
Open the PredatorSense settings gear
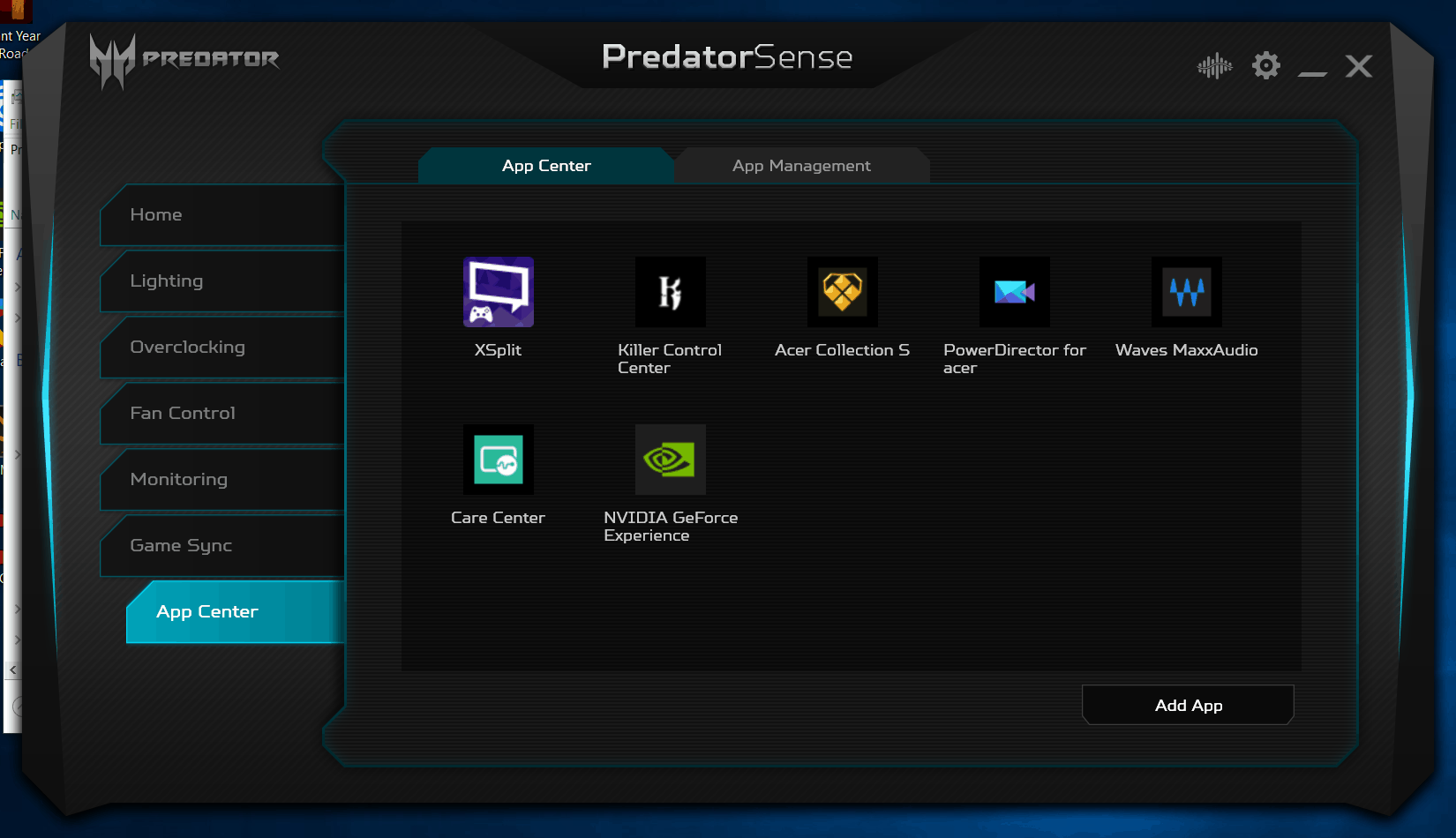[x=1266, y=64]
